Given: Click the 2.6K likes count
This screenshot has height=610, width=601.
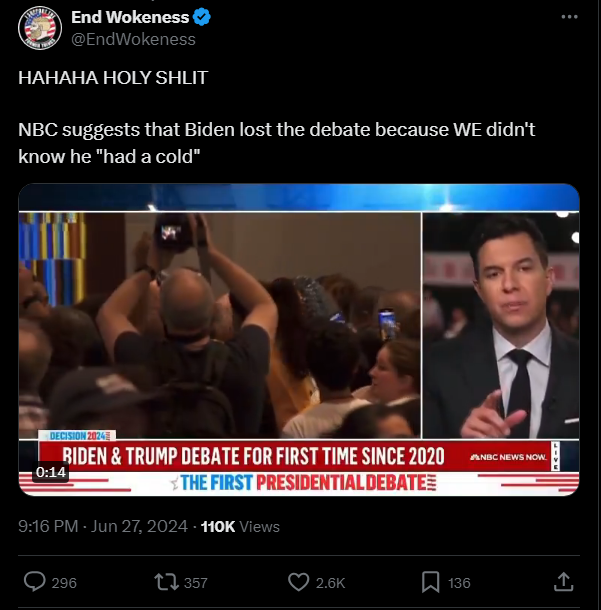Looking at the screenshot, I should pos(330,583).
